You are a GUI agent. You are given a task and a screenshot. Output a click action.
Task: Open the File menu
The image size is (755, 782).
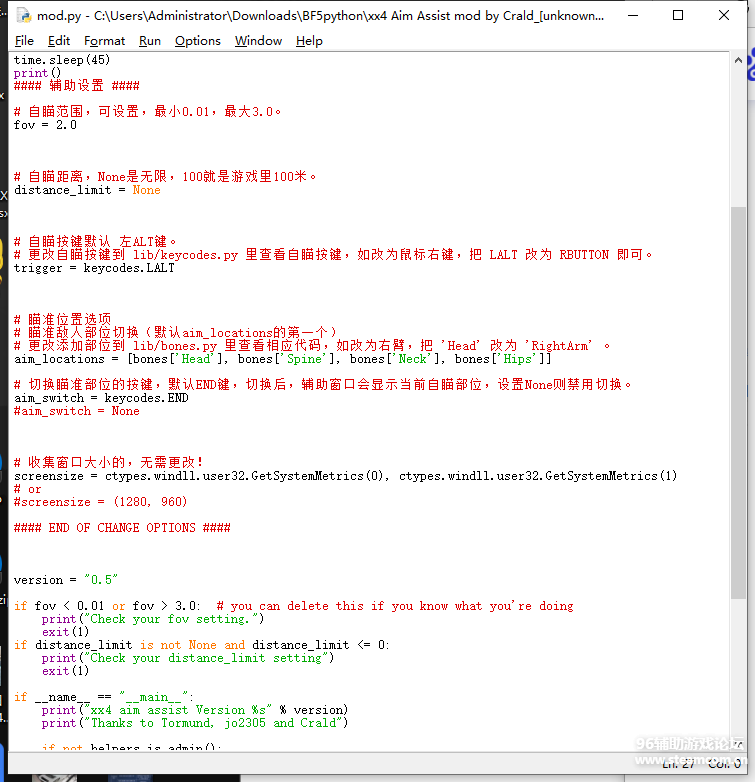point(25,41)
